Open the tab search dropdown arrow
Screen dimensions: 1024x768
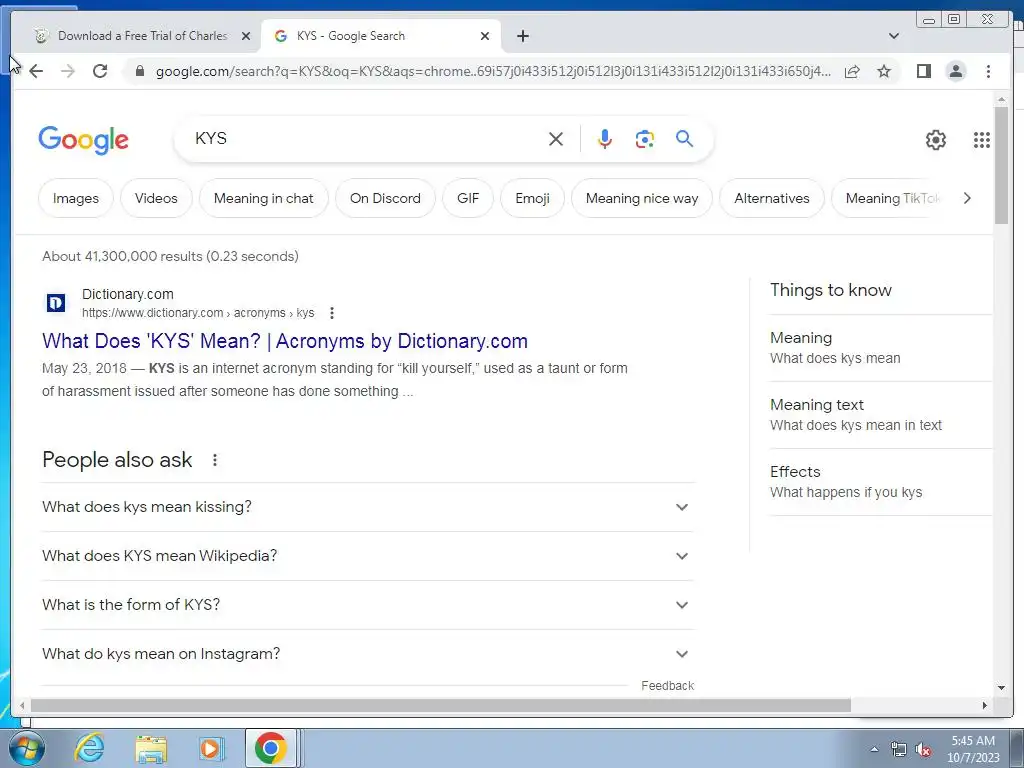click(x=894, y=36)
